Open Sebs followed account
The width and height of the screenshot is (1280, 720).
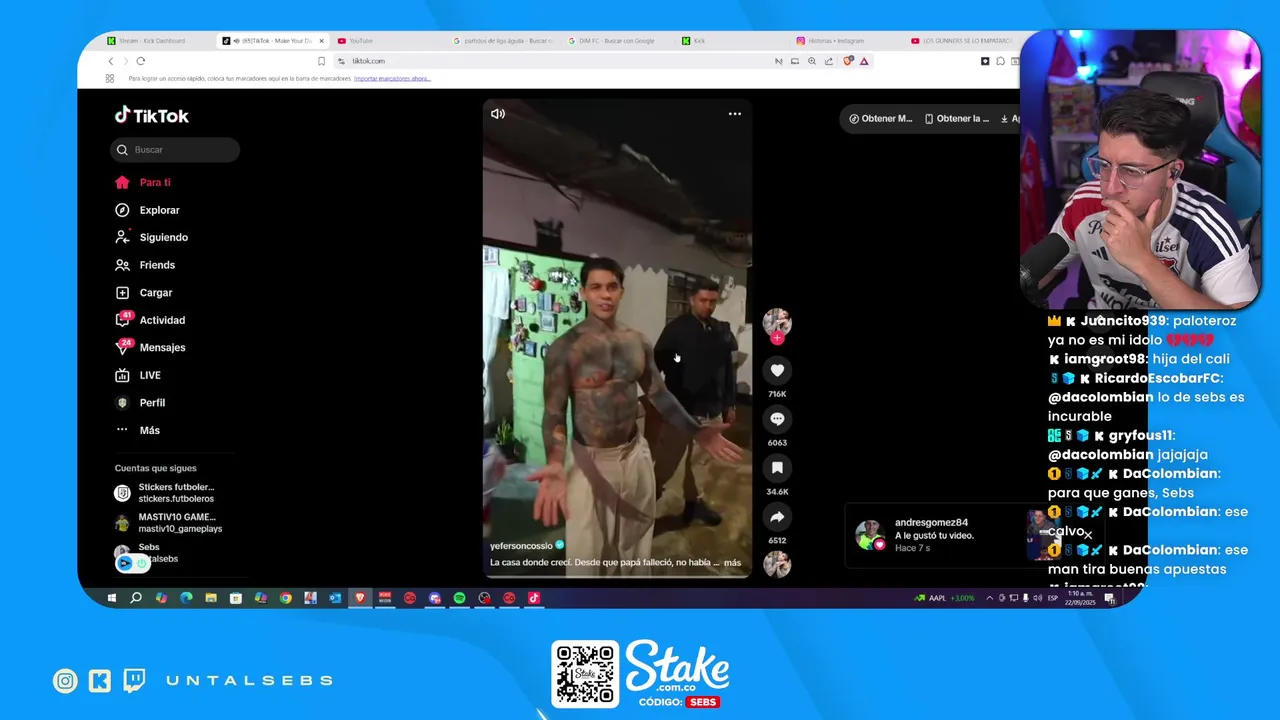tap(146, 553)
